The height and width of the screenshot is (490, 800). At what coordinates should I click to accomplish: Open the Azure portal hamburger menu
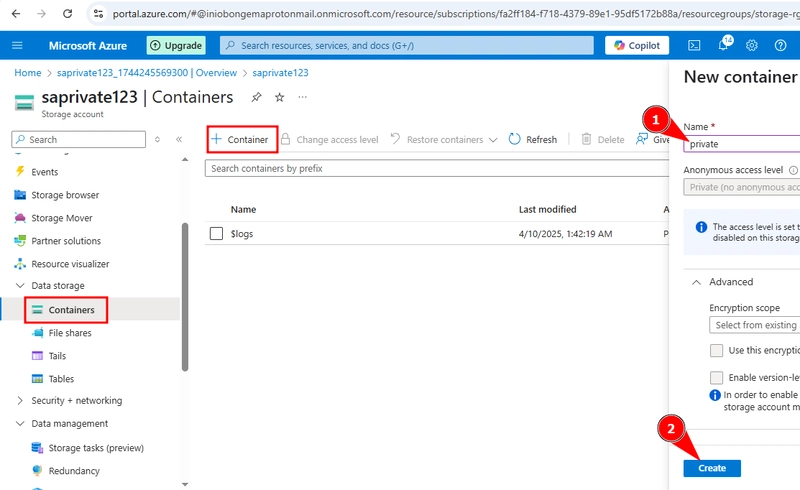(17, 45)
